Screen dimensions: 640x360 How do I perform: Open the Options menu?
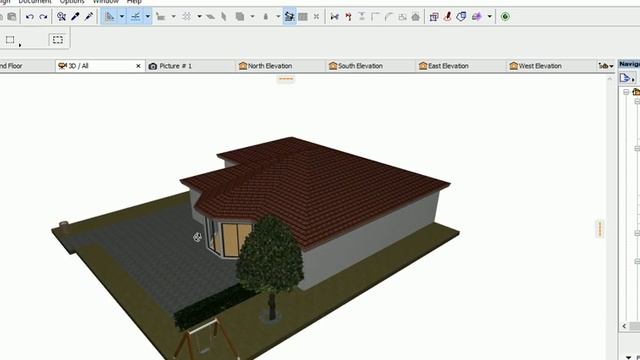pos(72,2)
